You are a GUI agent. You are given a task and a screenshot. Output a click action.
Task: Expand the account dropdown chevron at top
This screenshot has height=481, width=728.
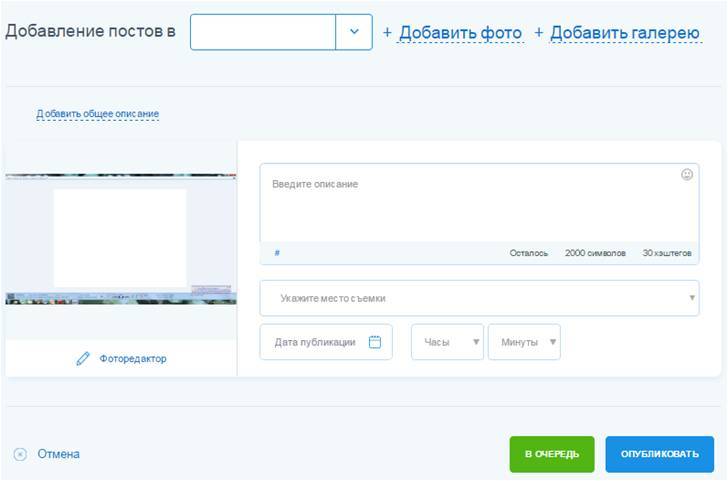(x=354, y=32)
